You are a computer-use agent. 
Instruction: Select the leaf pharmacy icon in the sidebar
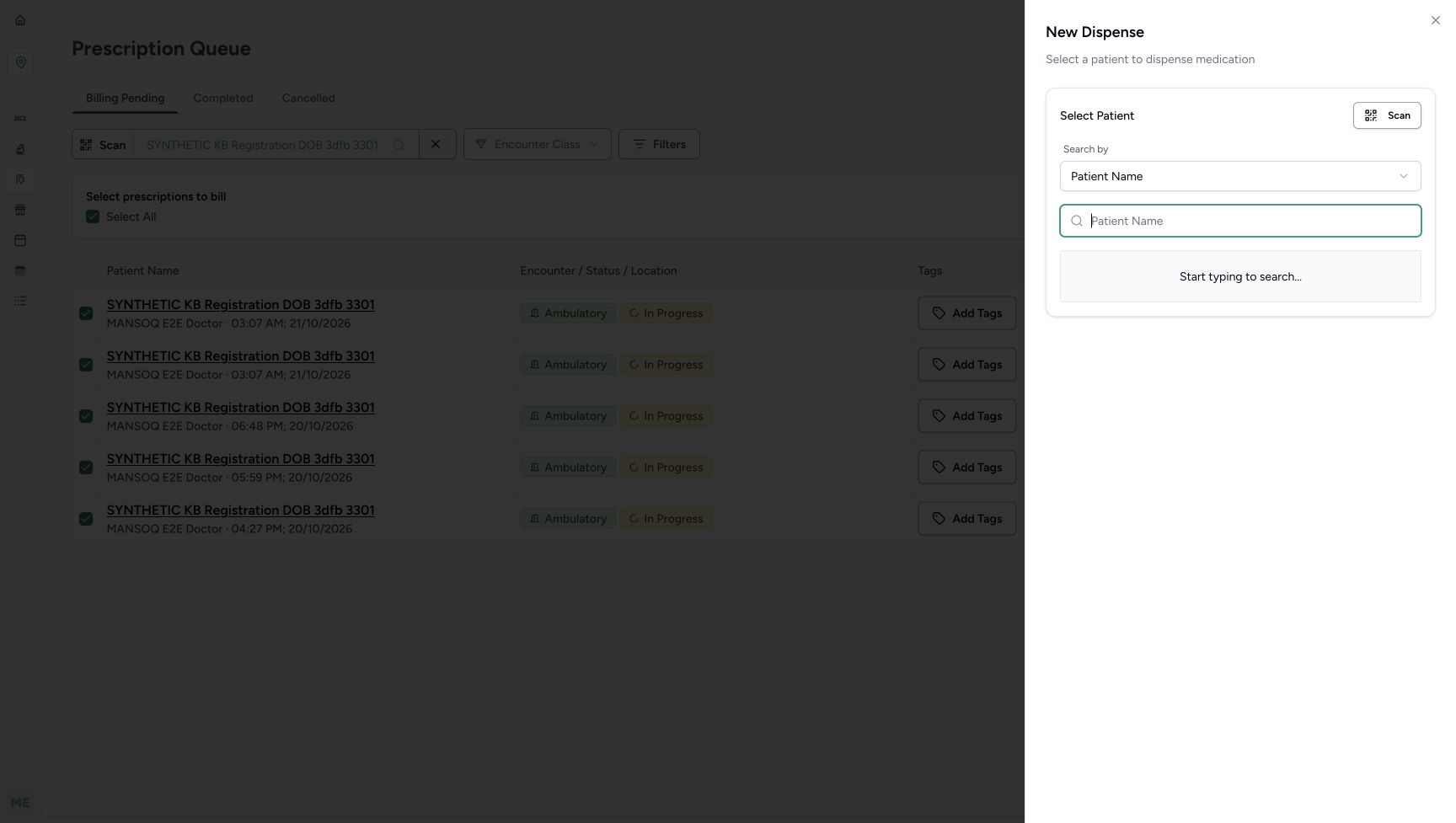click(20, 179)
